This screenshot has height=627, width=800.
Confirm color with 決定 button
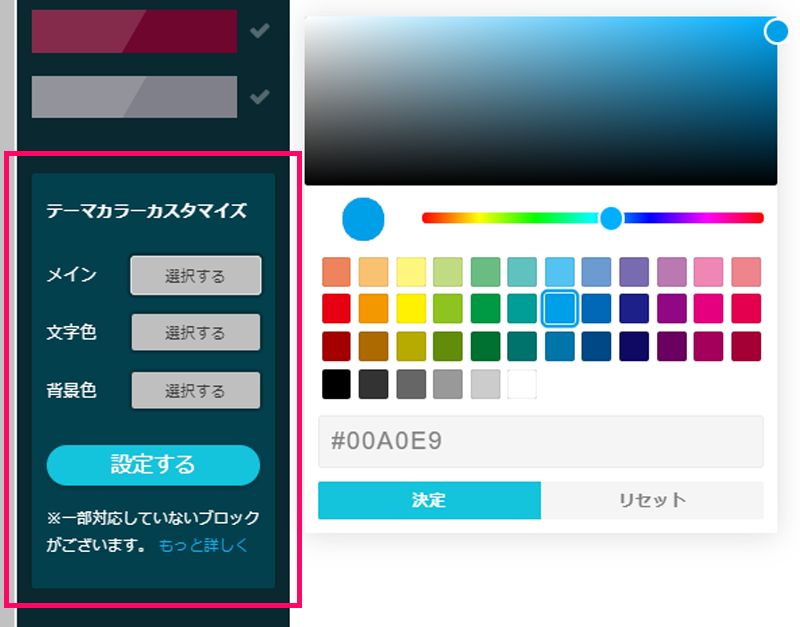[429, 500]
